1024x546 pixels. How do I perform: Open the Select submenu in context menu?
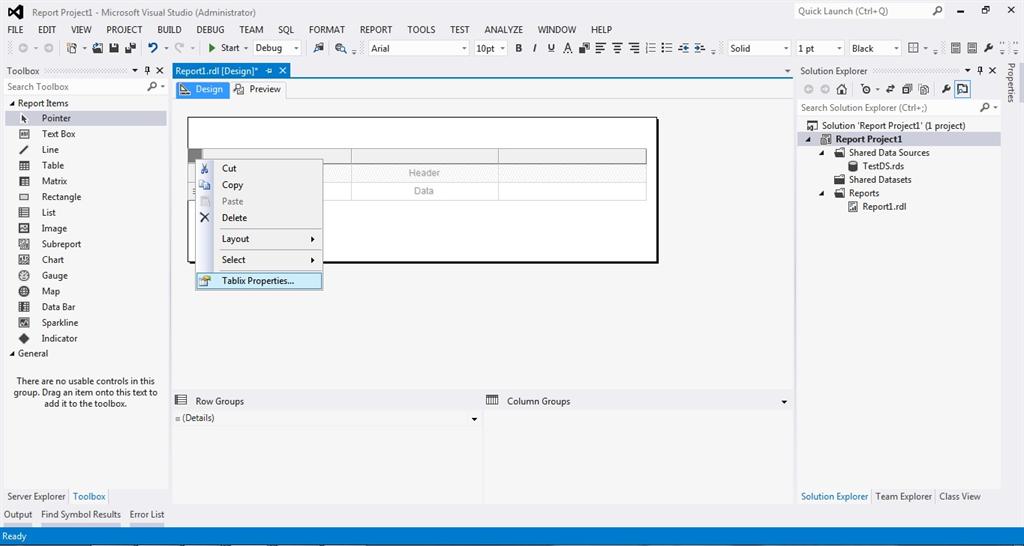pos(259,260)
